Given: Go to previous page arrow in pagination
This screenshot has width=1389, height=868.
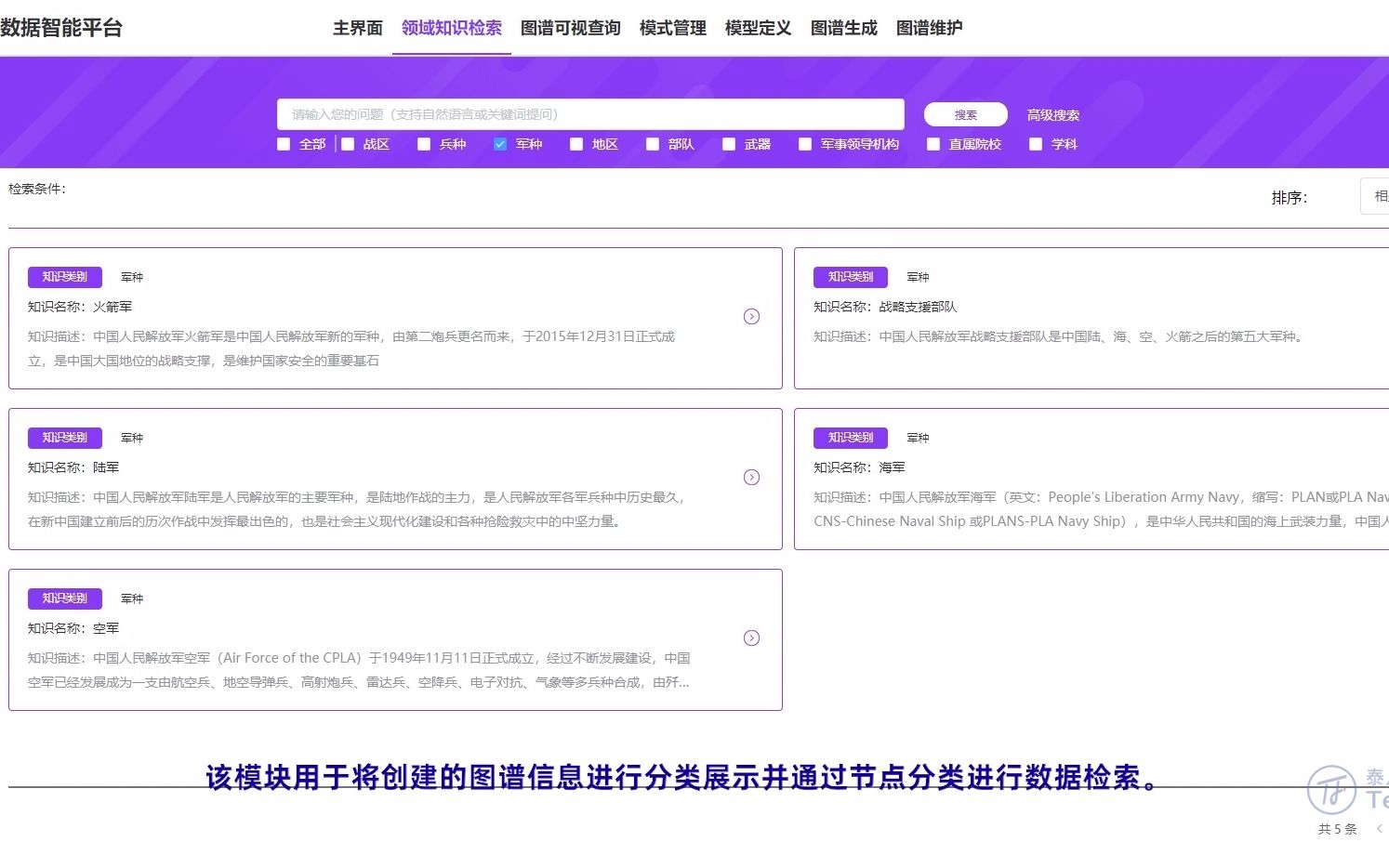Looking at the screenshot, I should click(1379, 829).
